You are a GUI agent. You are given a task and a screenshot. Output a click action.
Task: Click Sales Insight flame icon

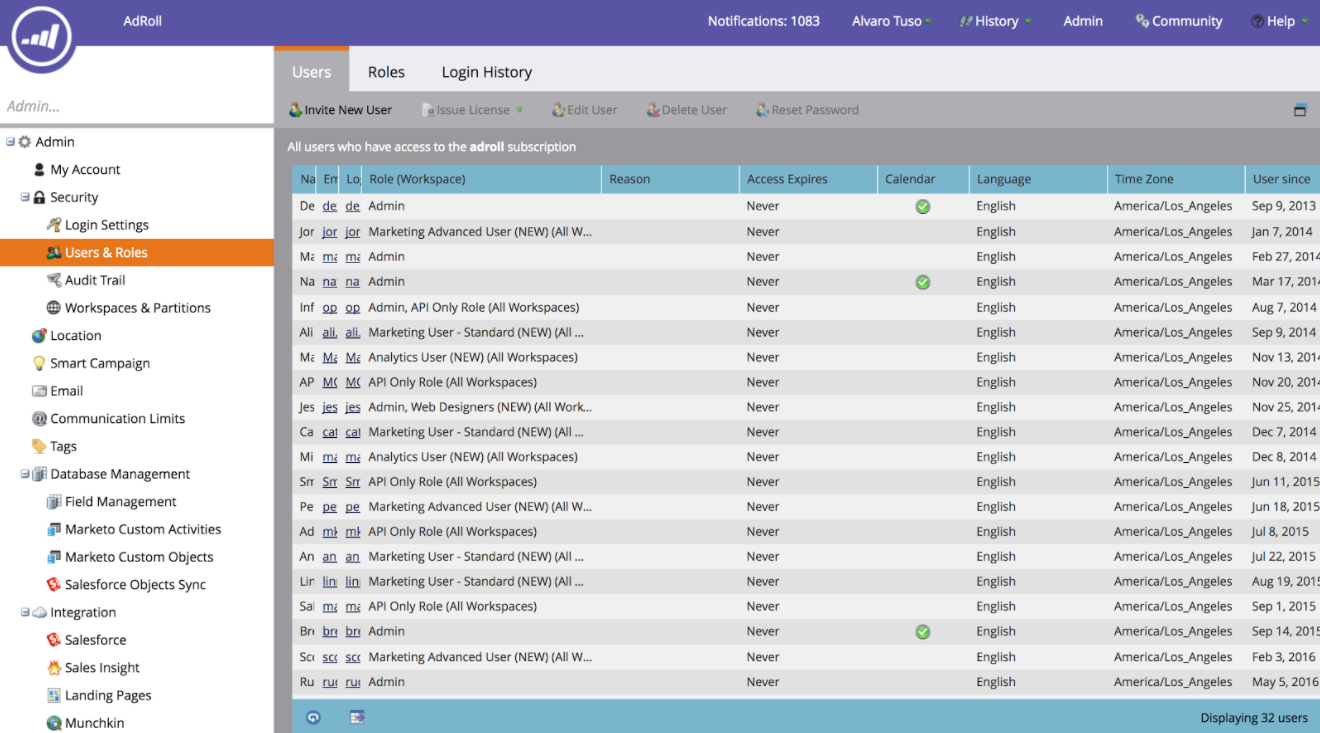click(x=54, y=668)
